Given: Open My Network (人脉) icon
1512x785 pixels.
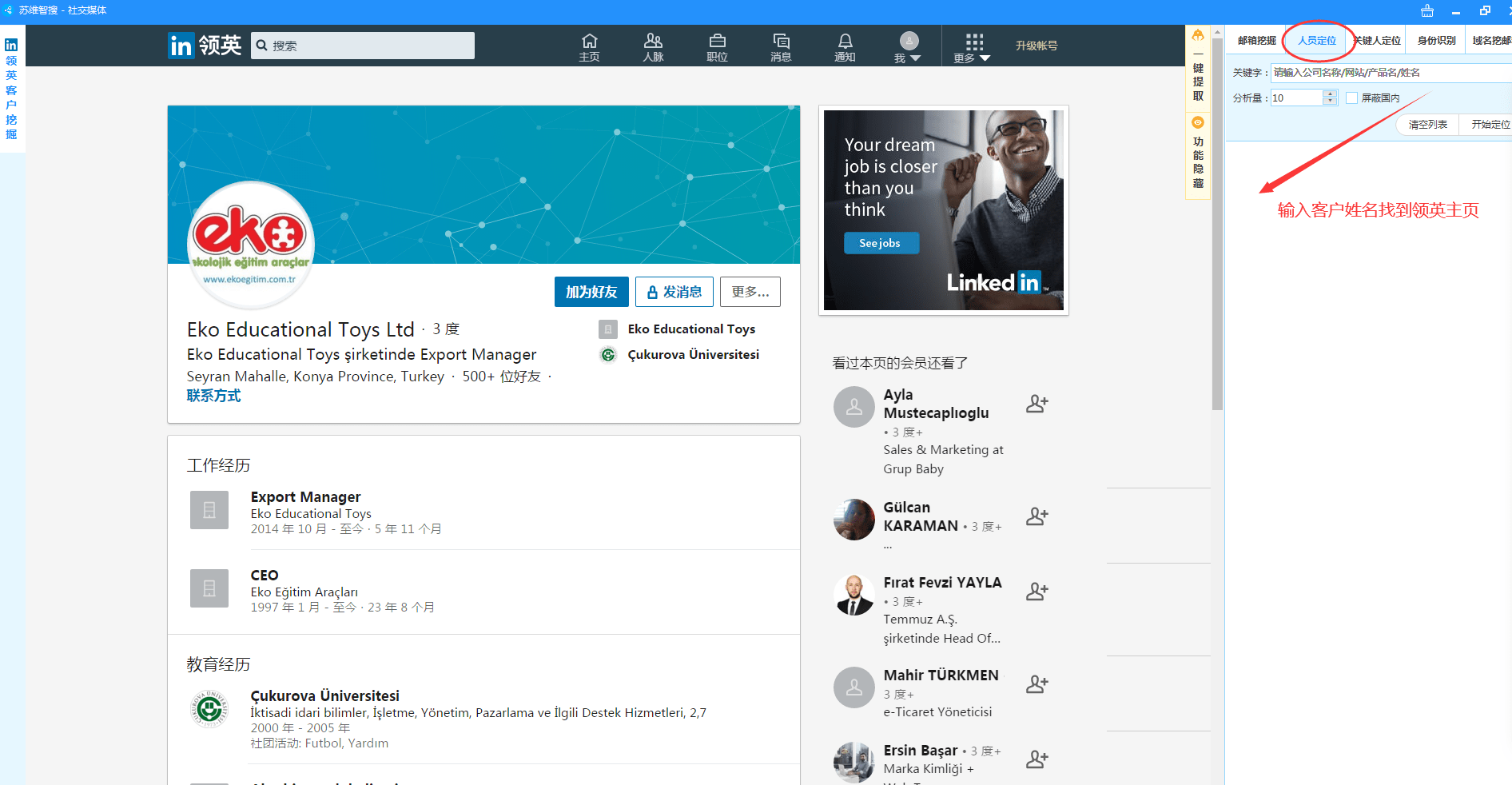Looking at the screenshot, I should (x=653, y=46).
